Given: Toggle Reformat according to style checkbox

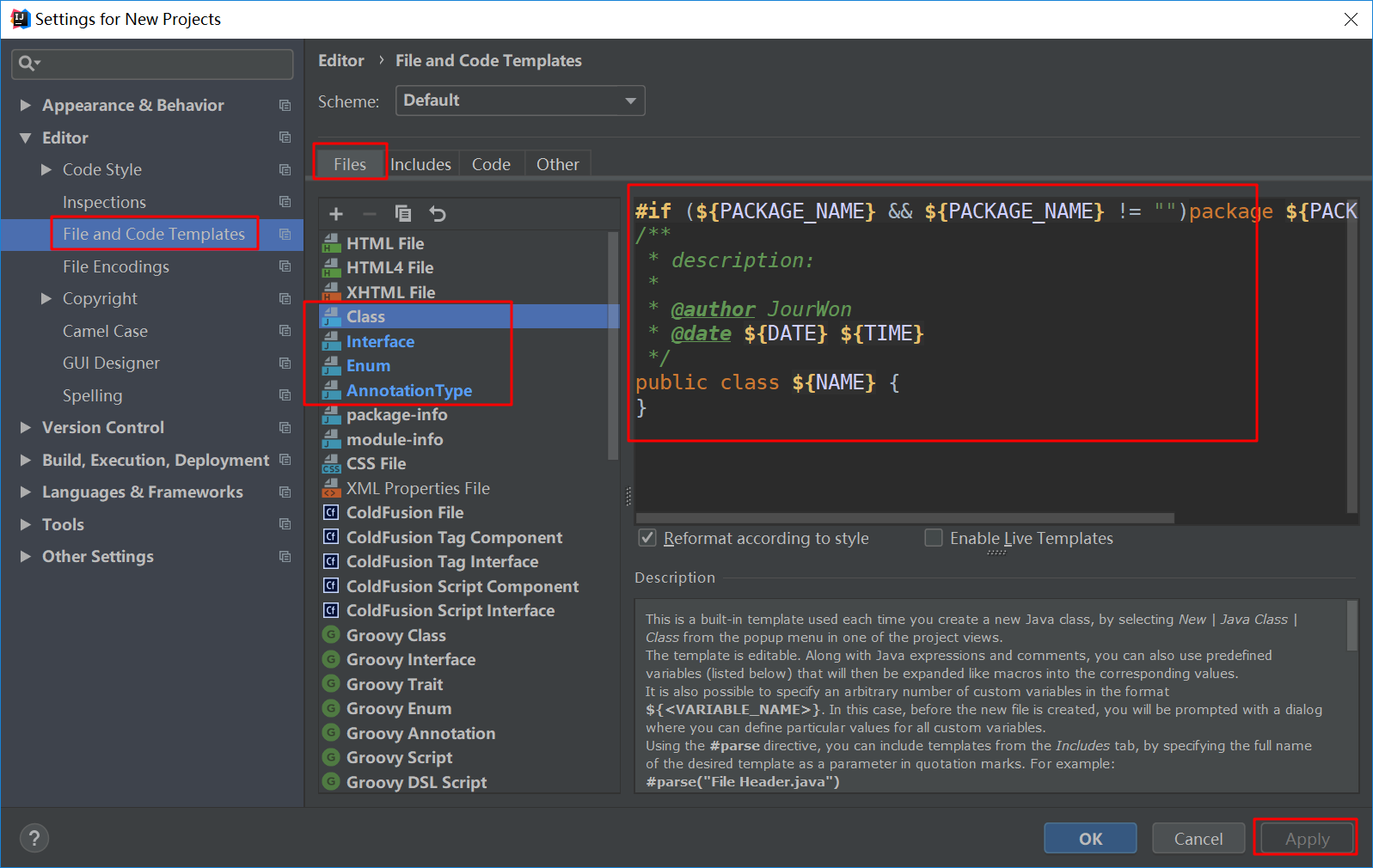Looking at the screenshot, I should [x=647, y=538].
